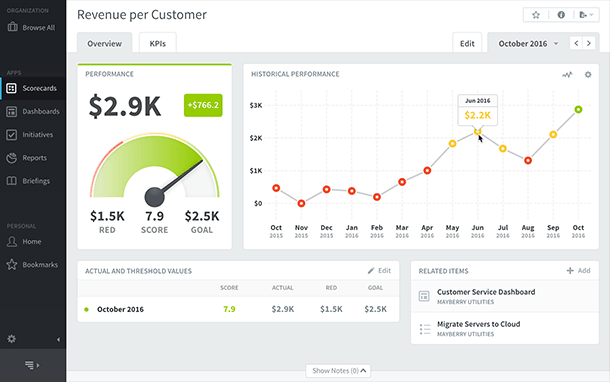The height and width of the screenshot is (382, 610).
Task: Open the Scorecards app
Action: [33, 88]
